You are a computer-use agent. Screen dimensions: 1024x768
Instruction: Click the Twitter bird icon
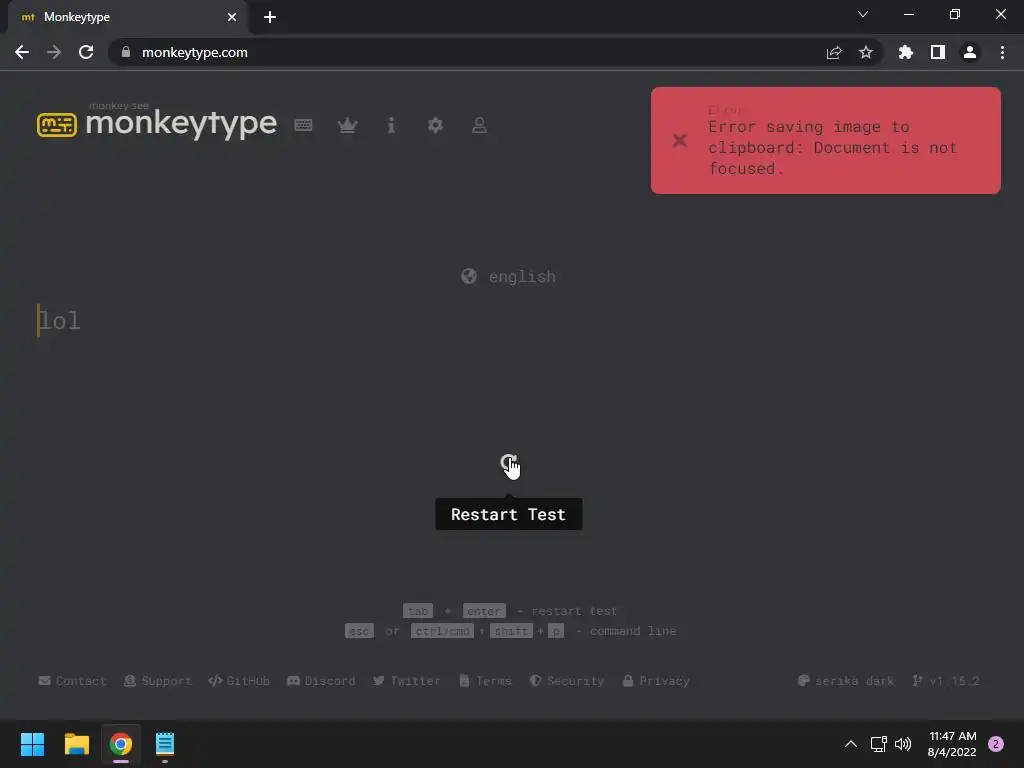(379, 680)
